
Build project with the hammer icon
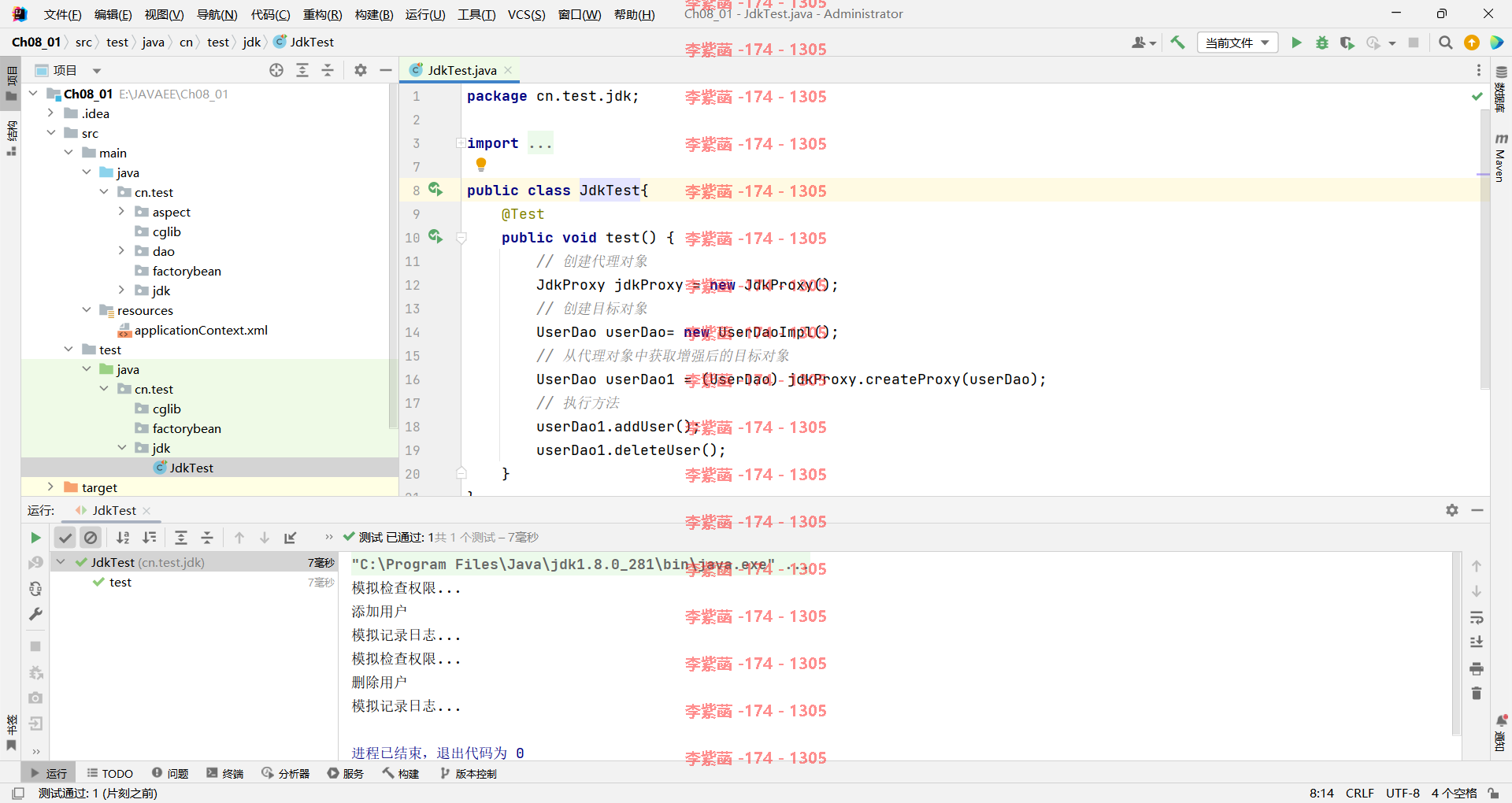coord(1178,43)
